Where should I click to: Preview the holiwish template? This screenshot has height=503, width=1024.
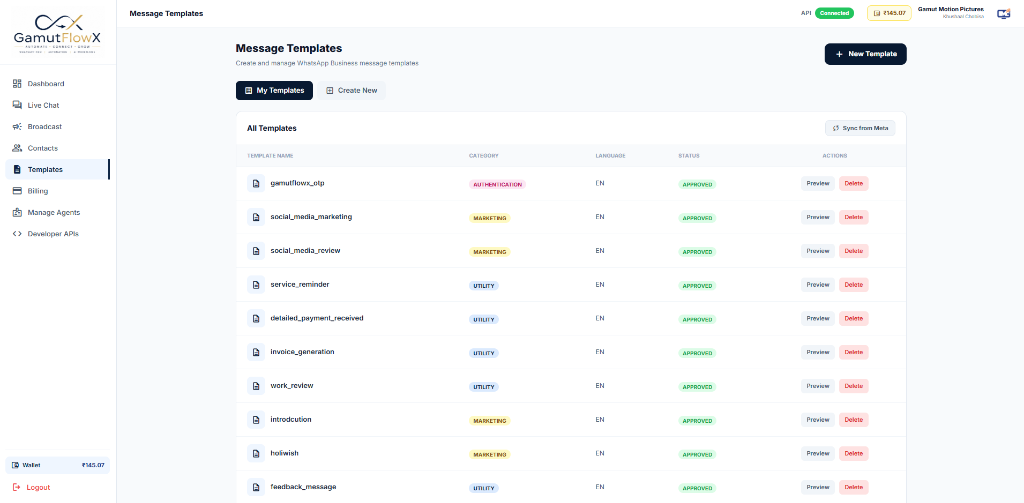tap(818, 453)
